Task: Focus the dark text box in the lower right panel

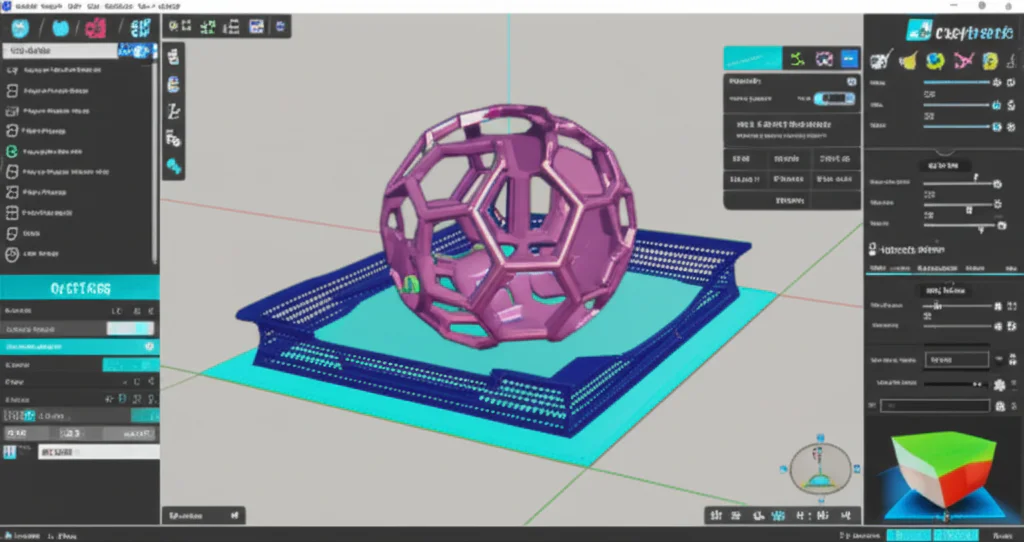Action: click(x=935, y=406)
